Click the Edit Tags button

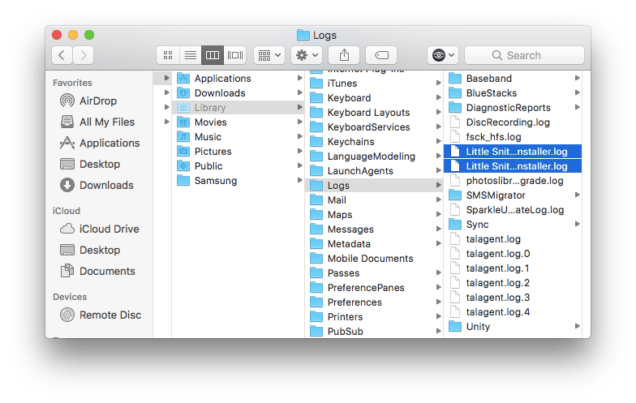(381, 55)
